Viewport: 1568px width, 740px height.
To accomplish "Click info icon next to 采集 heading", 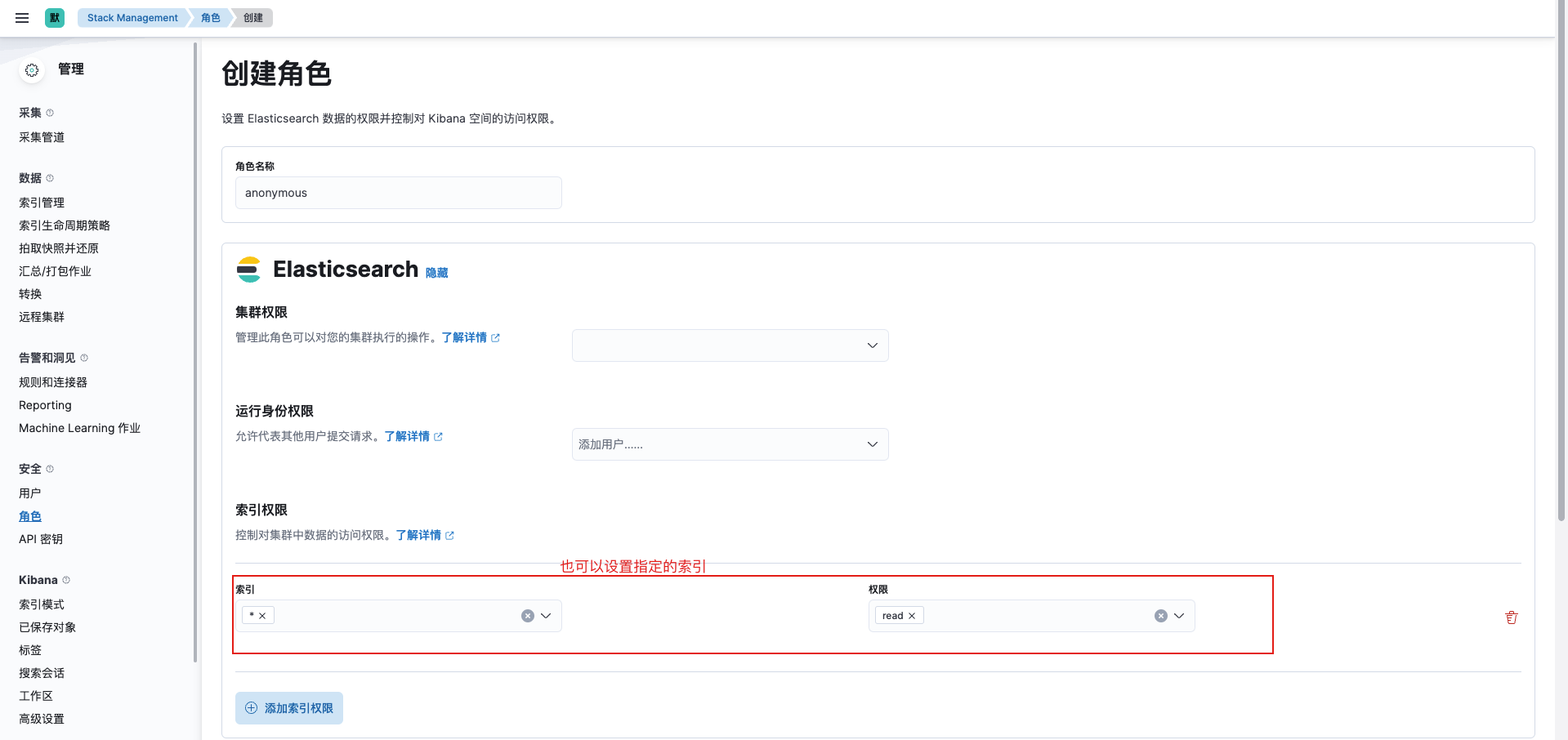I will point(50,113).
